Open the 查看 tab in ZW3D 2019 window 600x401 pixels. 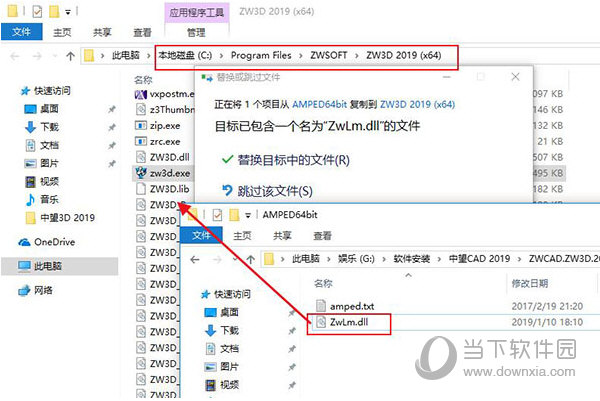[142, 33]
